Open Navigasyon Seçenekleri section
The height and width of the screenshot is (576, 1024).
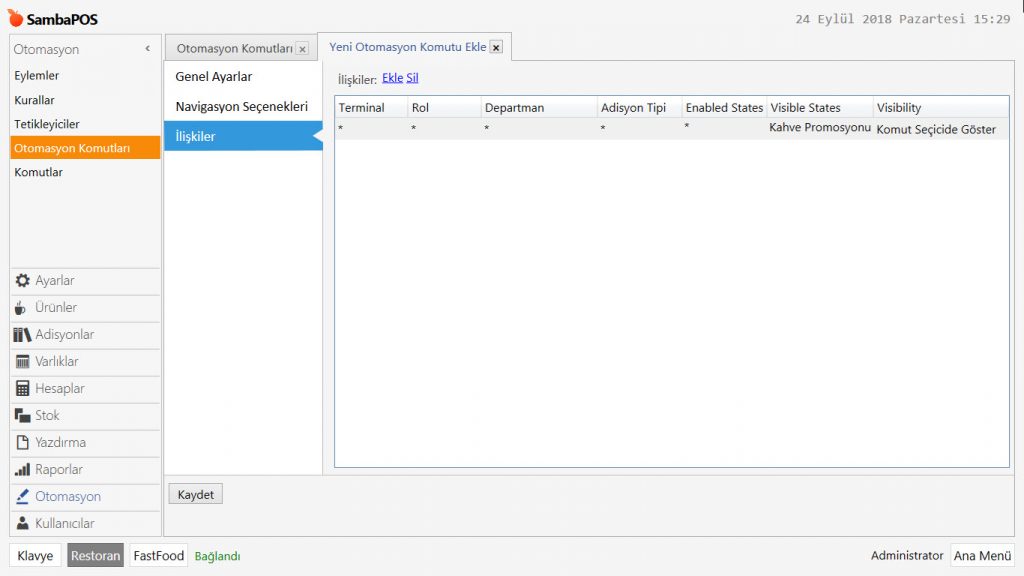click(241, 106)
